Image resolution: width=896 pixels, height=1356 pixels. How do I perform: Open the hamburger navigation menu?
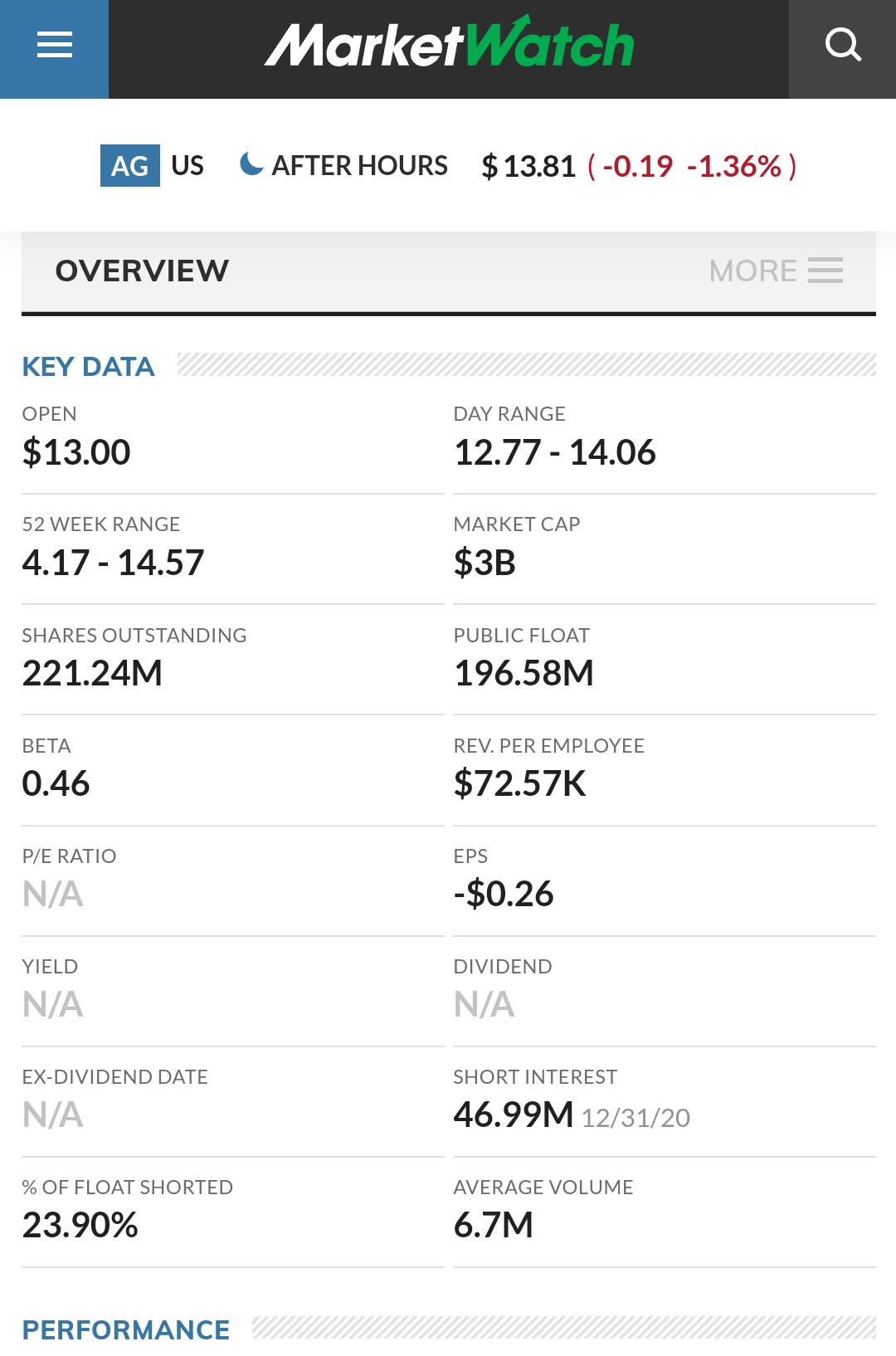[55, 46]
